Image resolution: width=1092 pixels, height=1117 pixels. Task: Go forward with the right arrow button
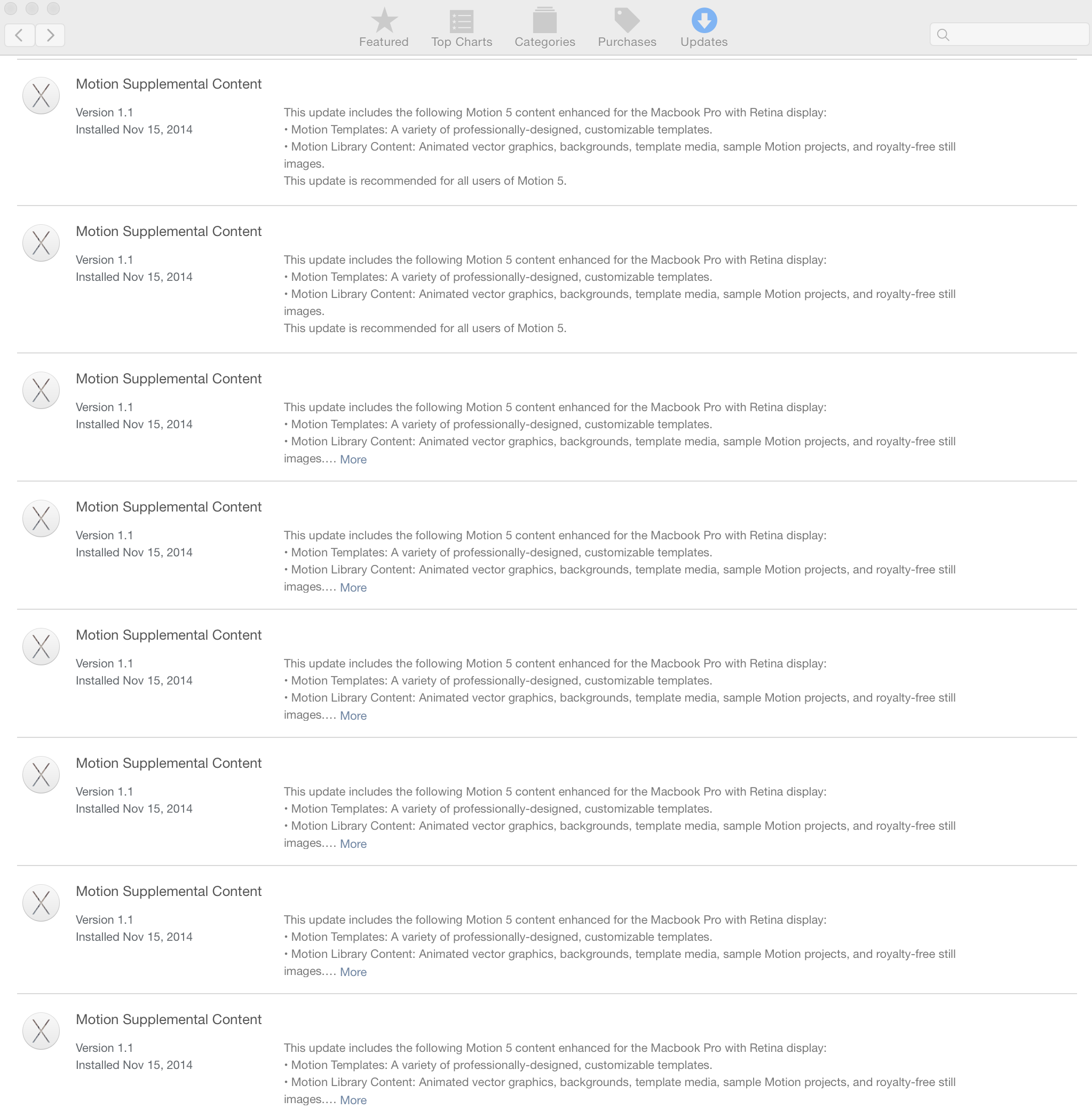(x=50, y=35)
